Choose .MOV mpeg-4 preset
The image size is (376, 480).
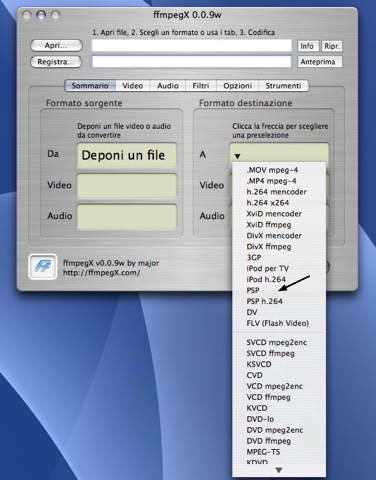[279, 170]
